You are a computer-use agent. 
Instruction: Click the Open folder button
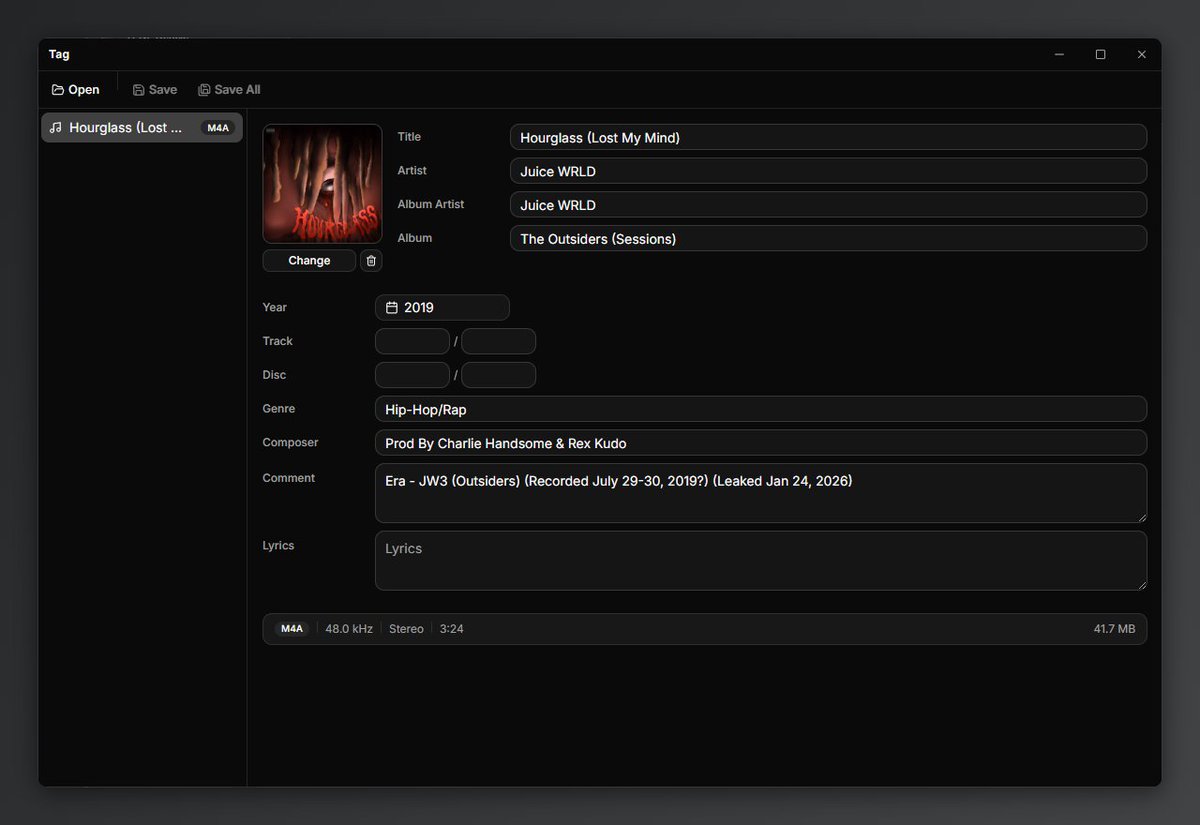point(76,90)
